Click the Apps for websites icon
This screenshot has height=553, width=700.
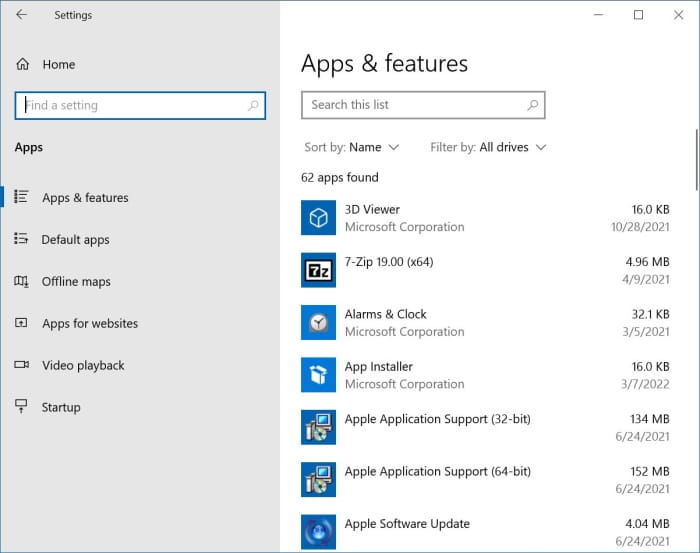point(21,322)
